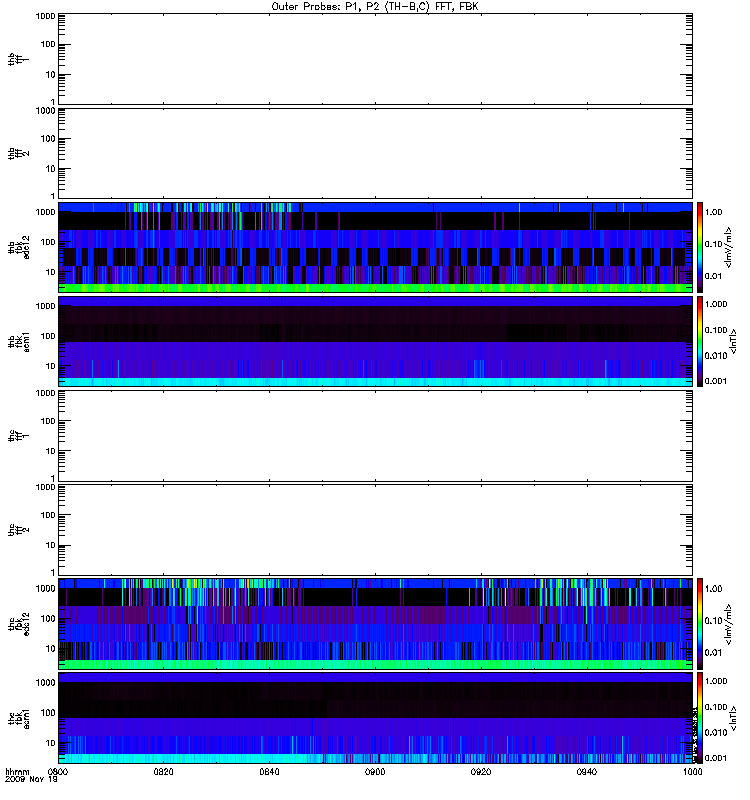
Task: Click the thb fbk scm1 spectrogram panel
Action: (x=375, y=341)
